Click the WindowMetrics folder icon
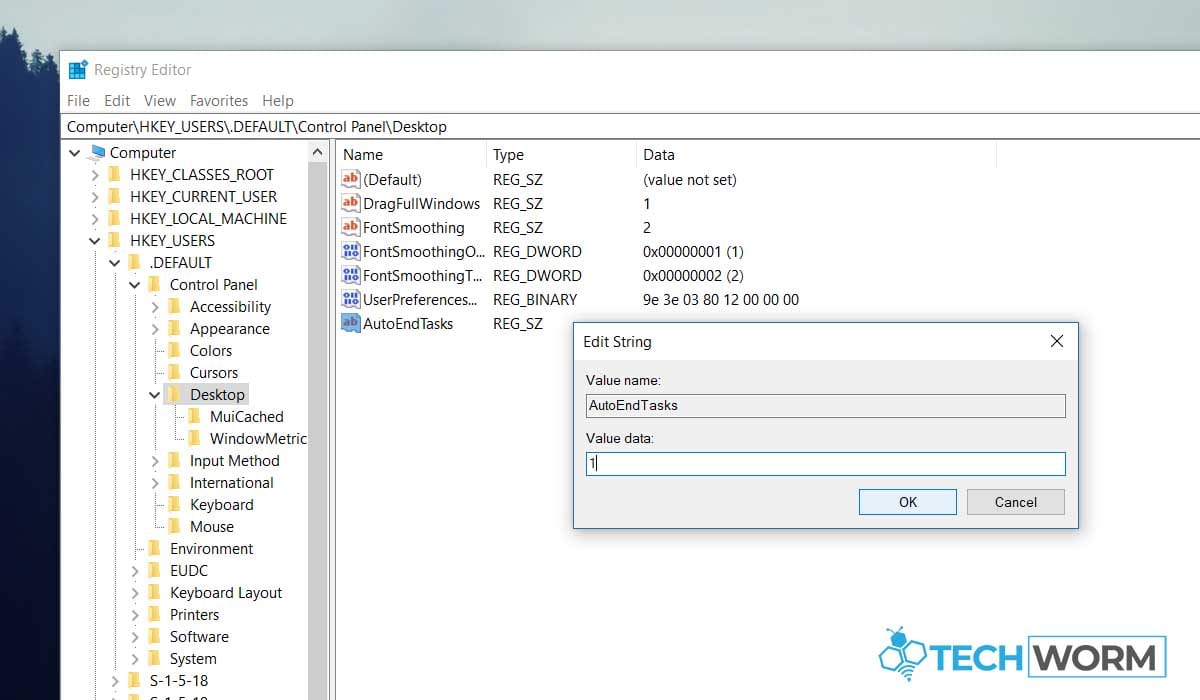 pos(194,439)
